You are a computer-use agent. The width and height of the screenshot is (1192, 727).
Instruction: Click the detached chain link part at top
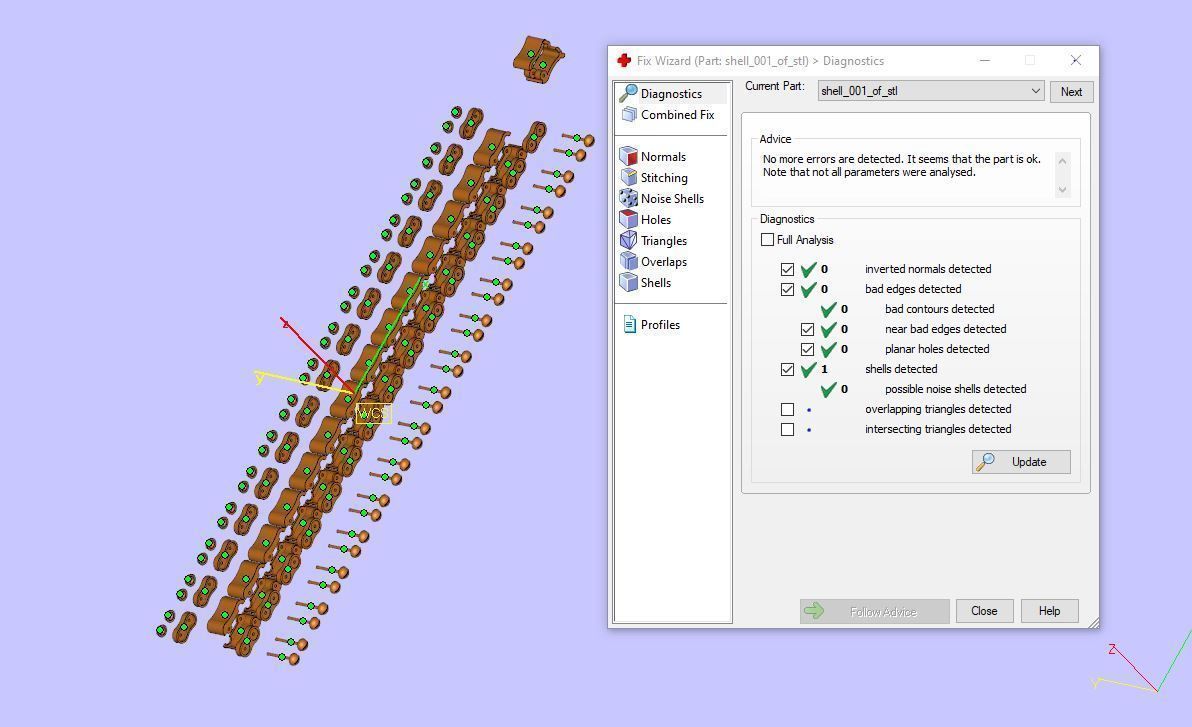(x=538, y=59)
